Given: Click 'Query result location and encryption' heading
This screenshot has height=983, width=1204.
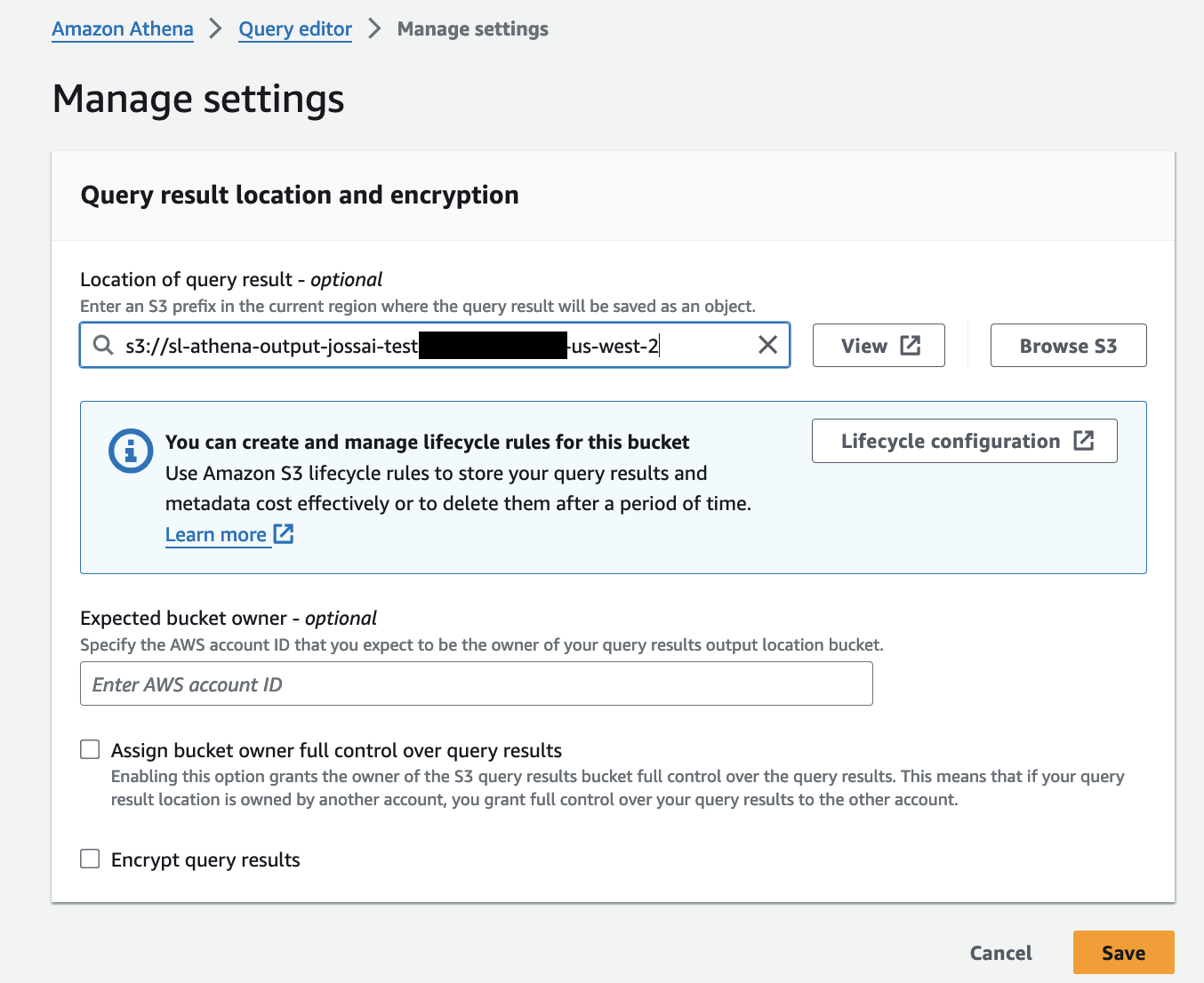Looking at the screenshot, I should (x=300, y=195).
